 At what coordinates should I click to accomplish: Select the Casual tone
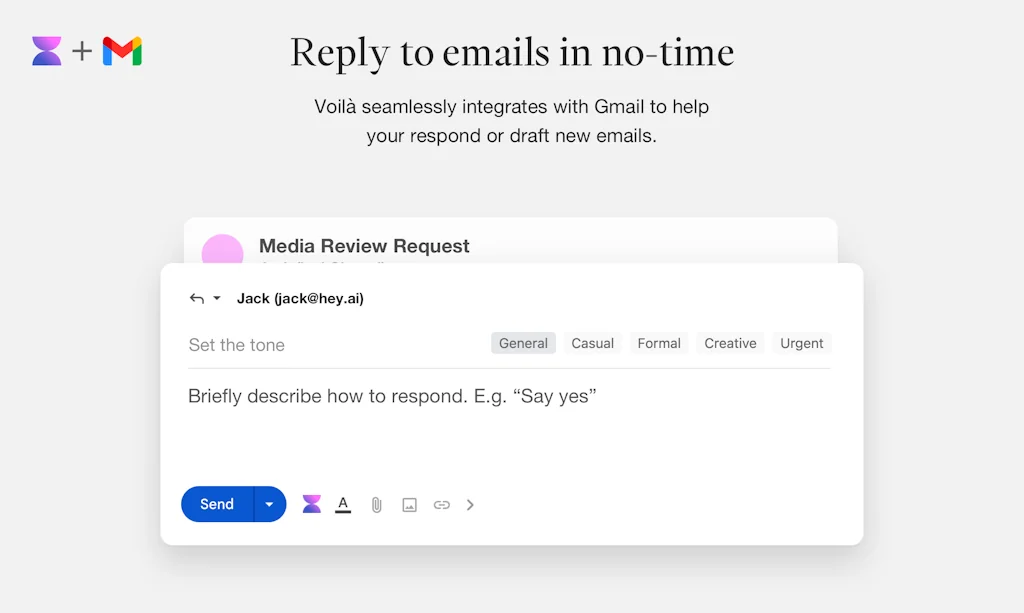coord(592,343)
